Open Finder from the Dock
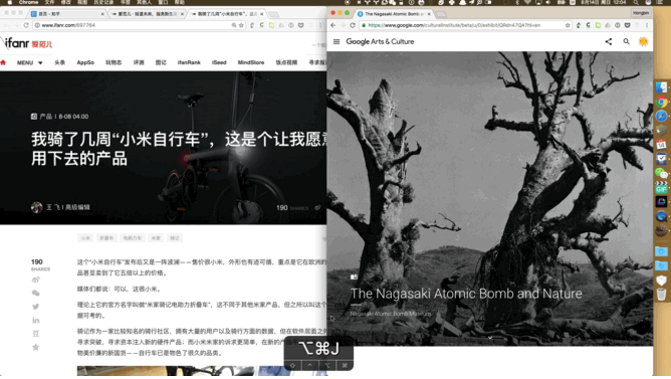The image size is (671, 379). click(x=661, y=87)
